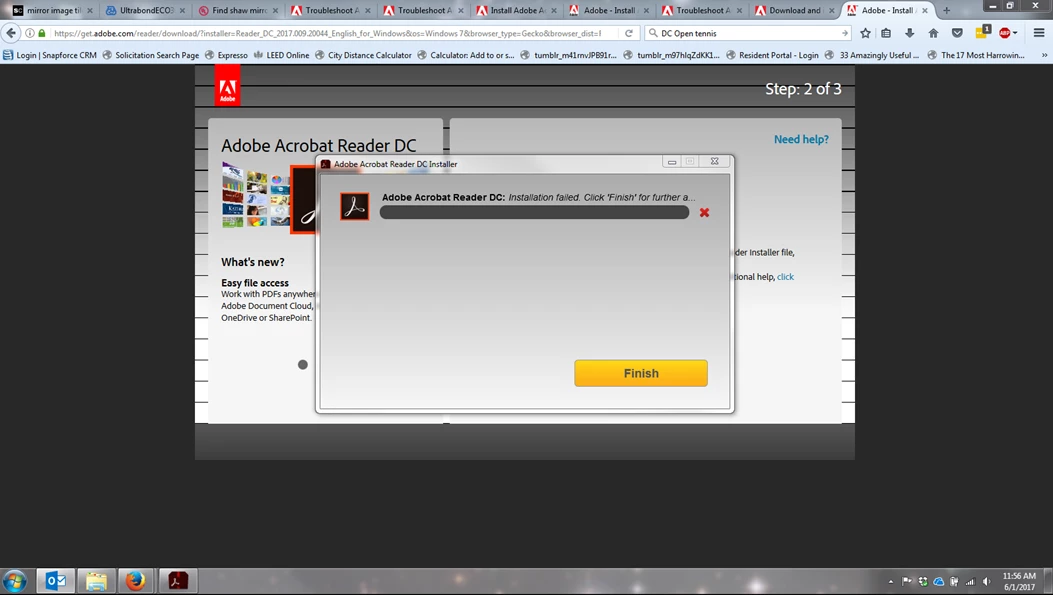
Task: Open the 'LEED Online' bookmark
Action: [x=281, y=55]
